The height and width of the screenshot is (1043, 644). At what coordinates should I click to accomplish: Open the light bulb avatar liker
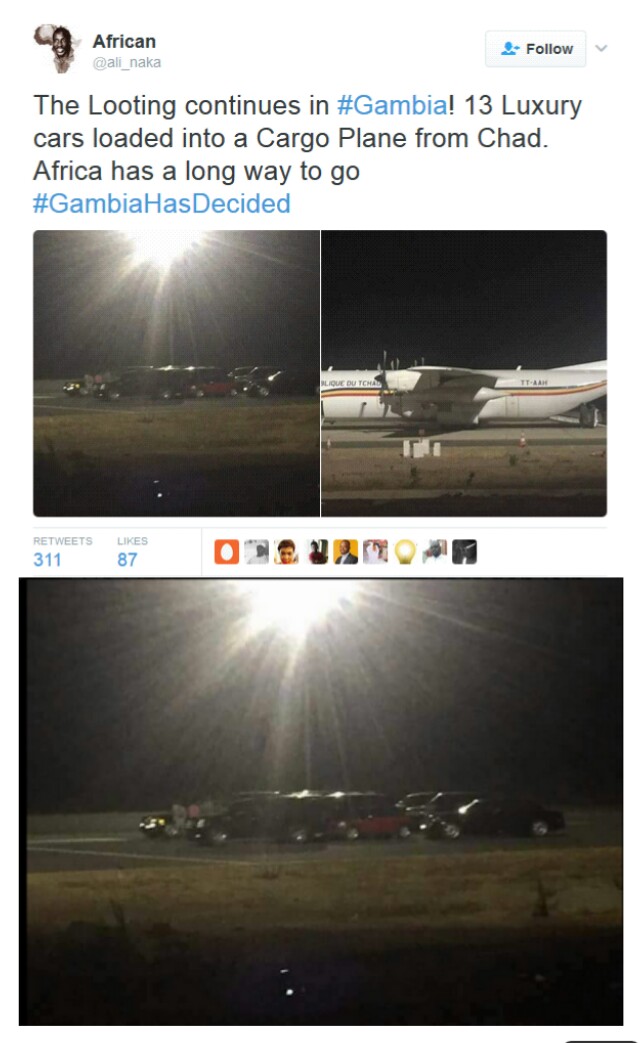click(405, 552)
